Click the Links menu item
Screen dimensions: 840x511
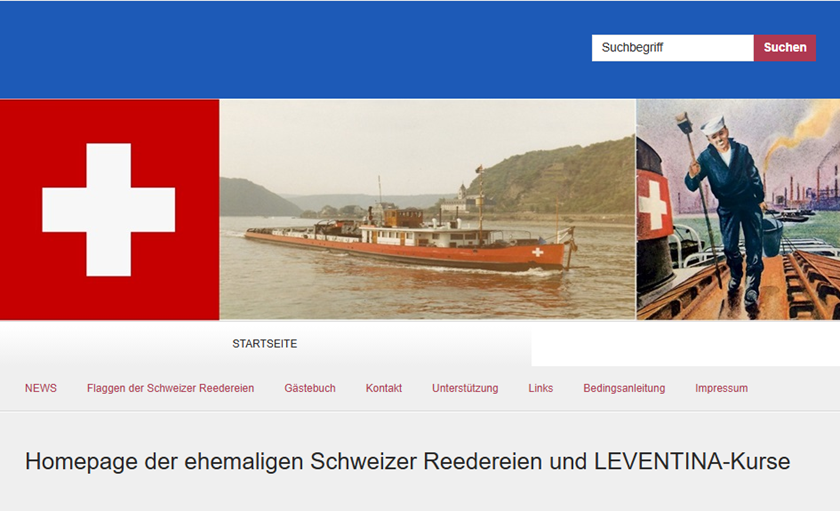(540, 388)
